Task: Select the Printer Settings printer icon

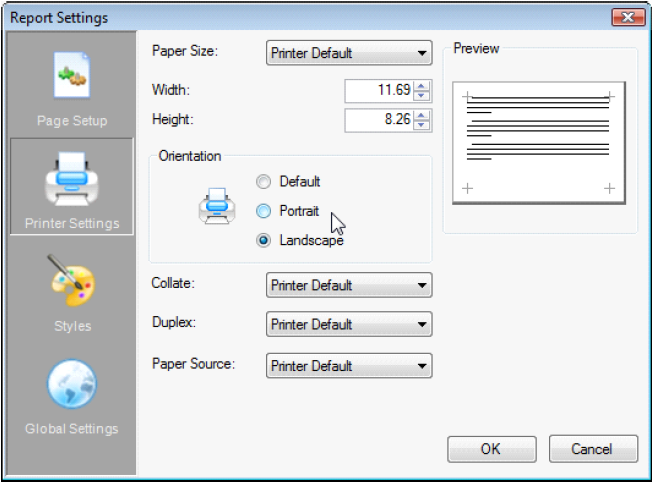Action: 72,179
